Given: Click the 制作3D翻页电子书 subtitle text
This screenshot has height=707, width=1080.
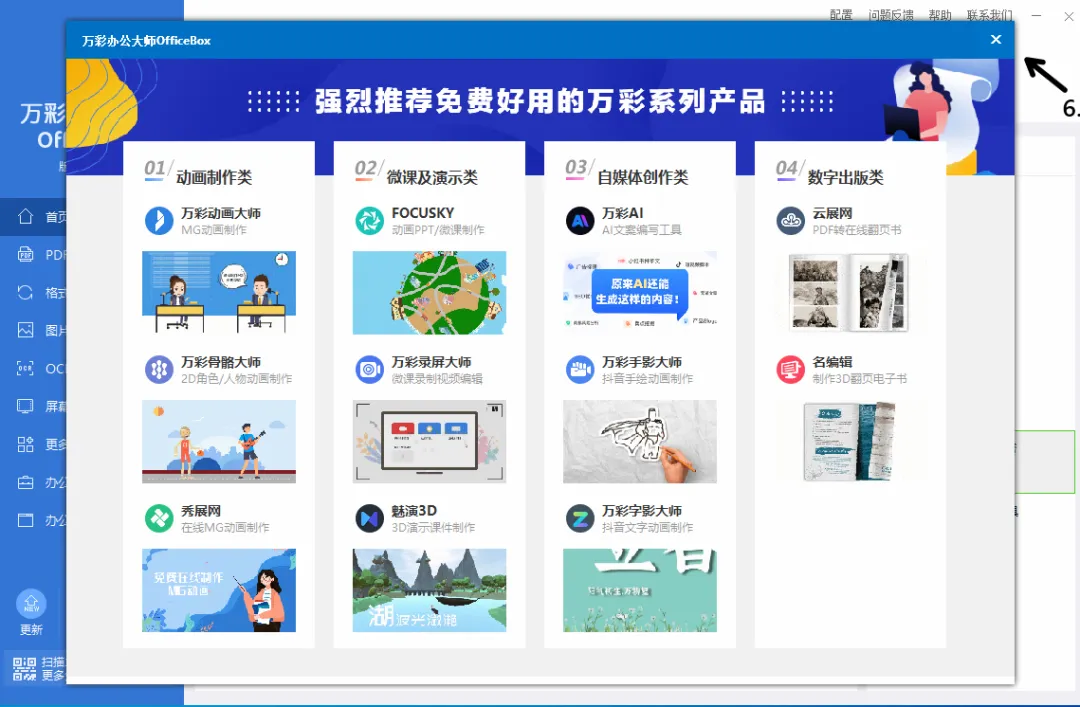Looking at the screenshot, I should (859, 379).
